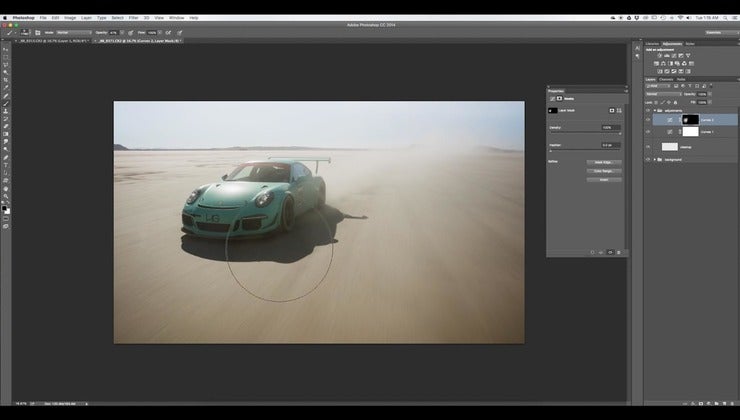Toggle the brush panel icon in options bar

(38, 33)
